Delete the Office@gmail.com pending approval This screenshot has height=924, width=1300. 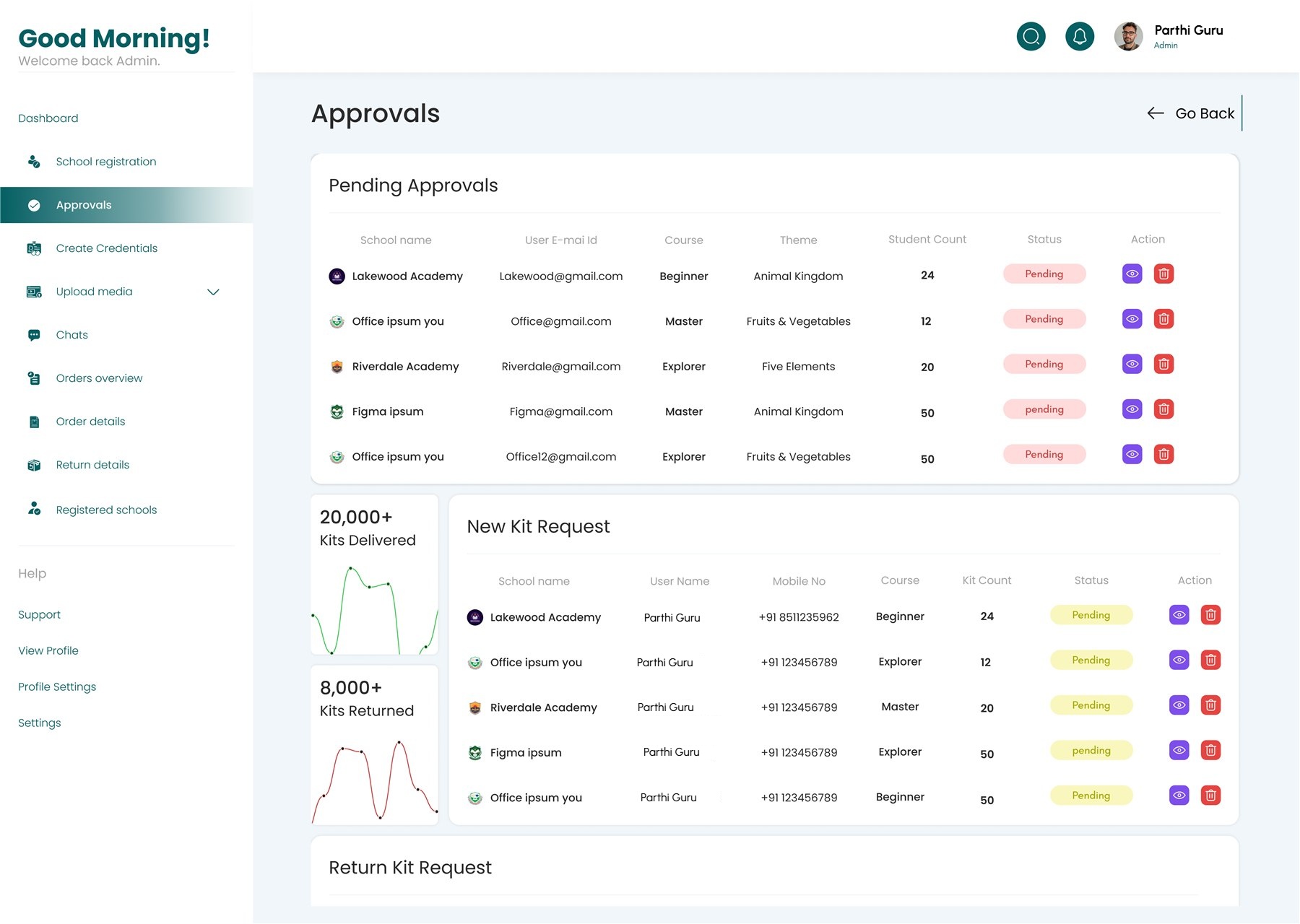click(1163, 318)
